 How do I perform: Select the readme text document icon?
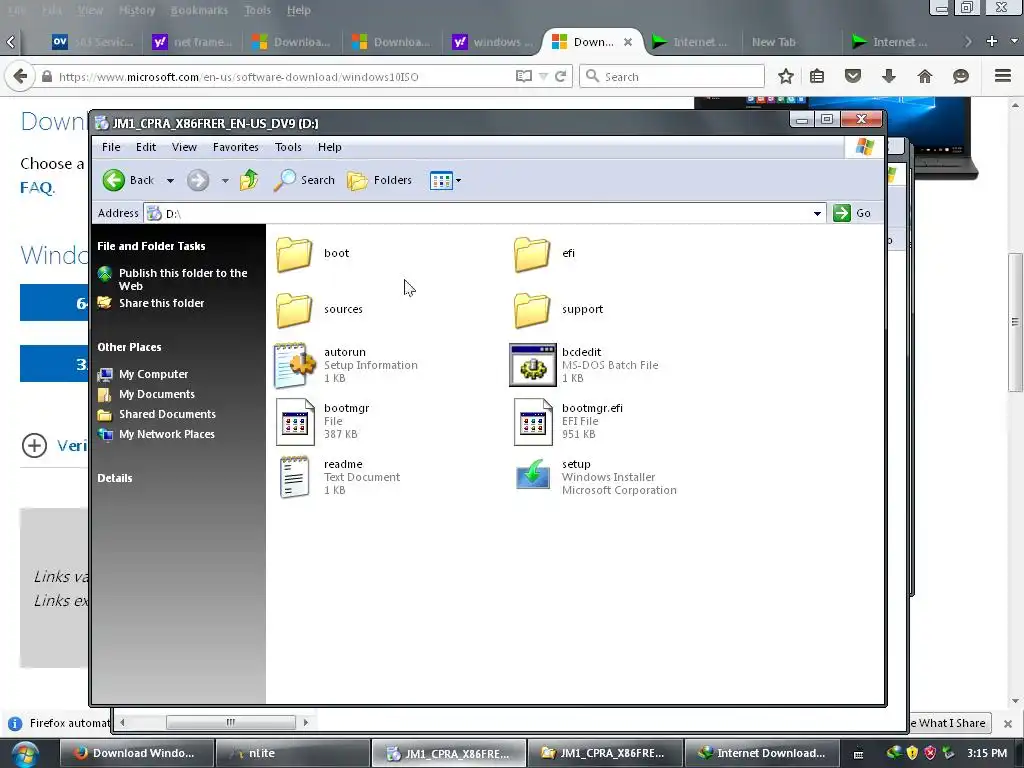click(295, 477)
